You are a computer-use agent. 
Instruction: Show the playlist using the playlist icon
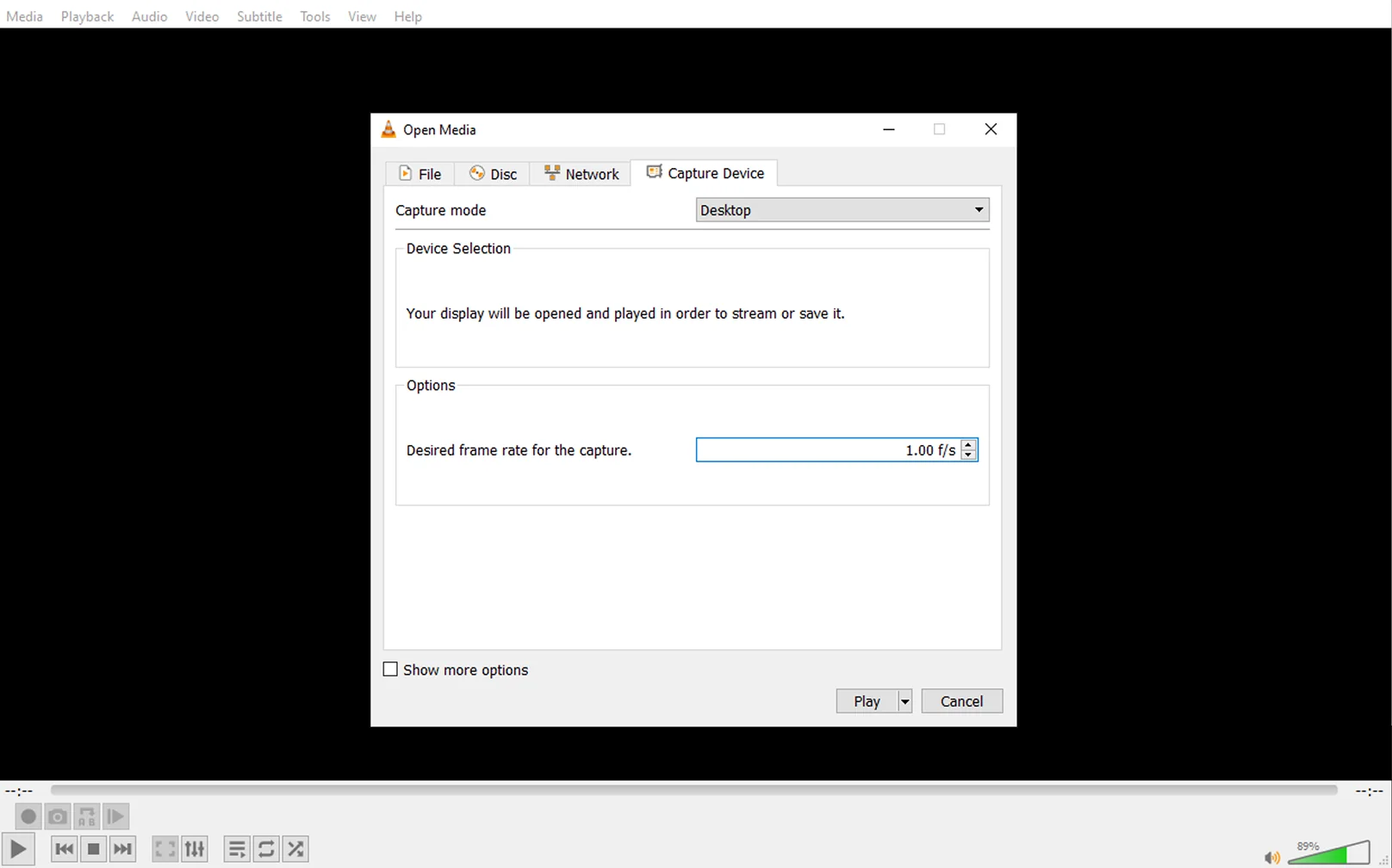[237, 849]
